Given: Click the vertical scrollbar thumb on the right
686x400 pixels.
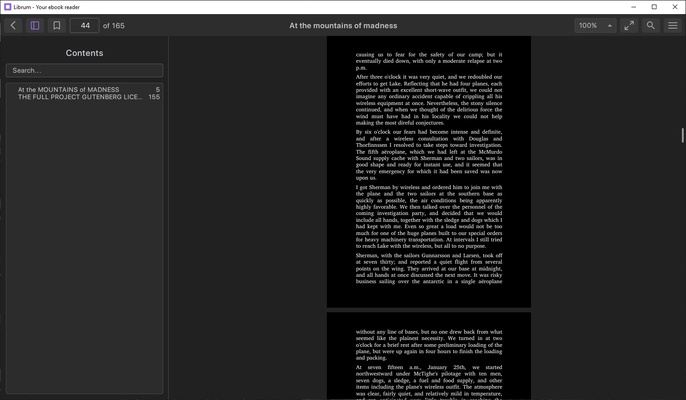Looking at the screenshot, I should point(682,135).
